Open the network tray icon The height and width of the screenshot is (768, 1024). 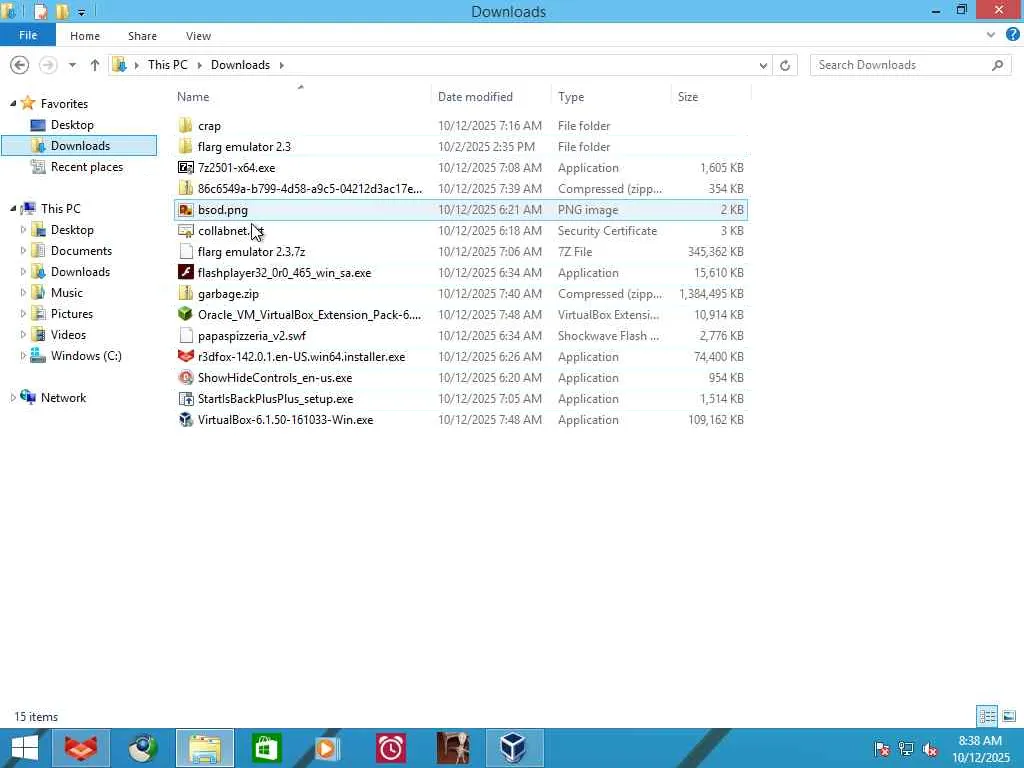click(906, 749)
